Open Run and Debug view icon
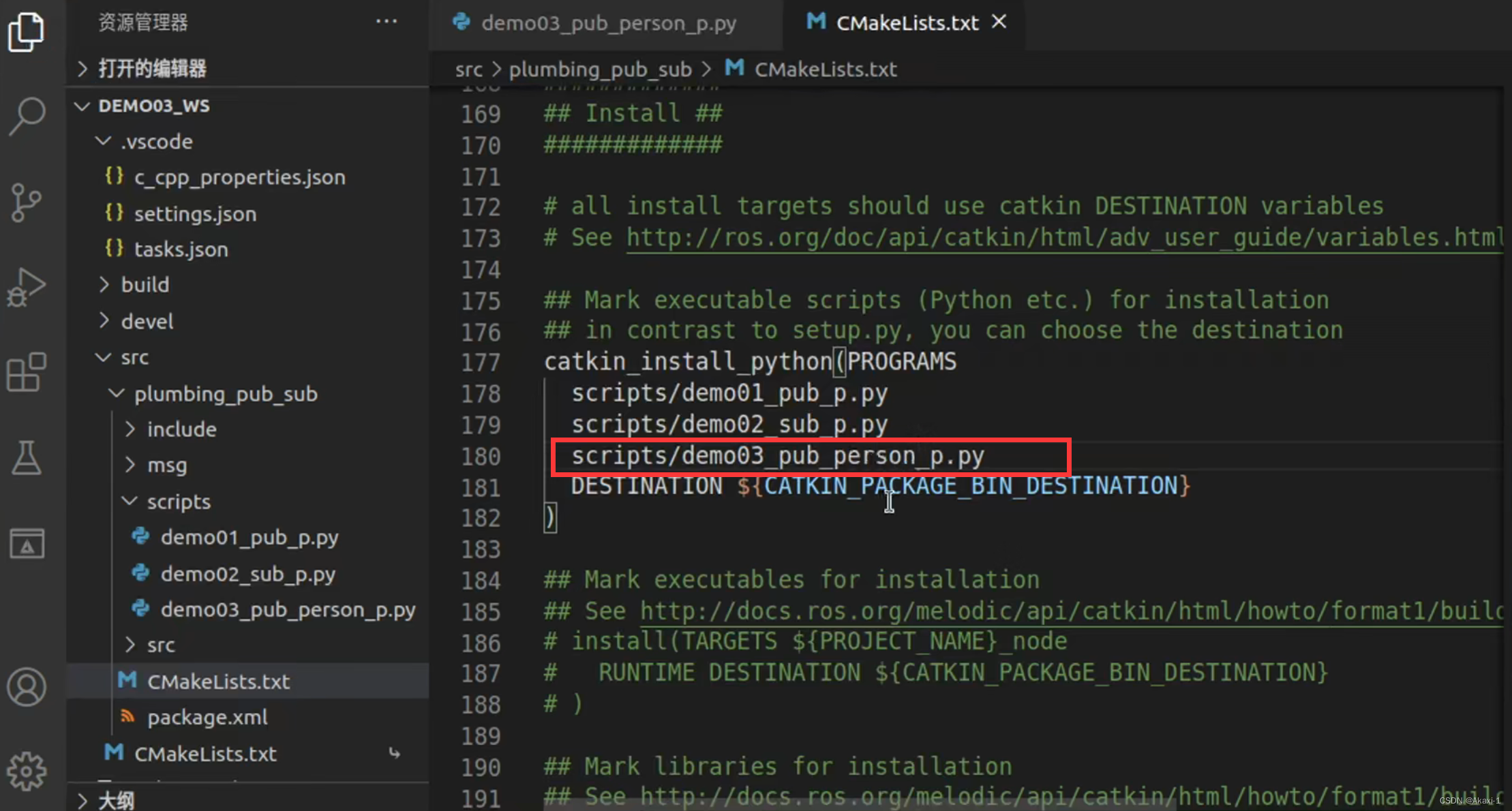 pyautogui.click(x=26, y=287)
